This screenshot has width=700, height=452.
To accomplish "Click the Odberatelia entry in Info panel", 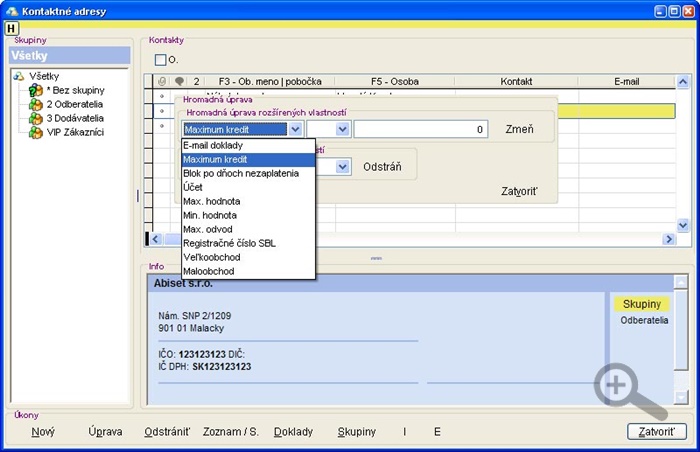I will point(644,320).
